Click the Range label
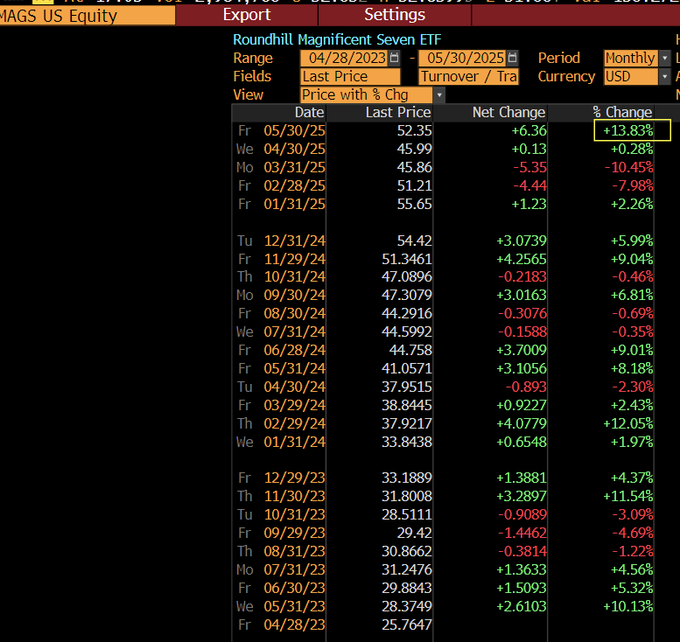Image resolution: width=680 pixels, height=642 pixels. pos(253,58)
